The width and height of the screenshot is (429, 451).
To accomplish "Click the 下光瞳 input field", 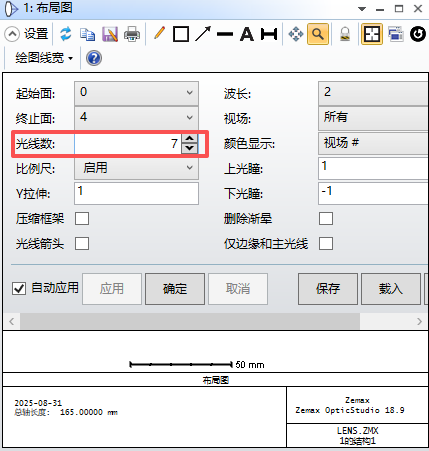I will coord(373,193).
